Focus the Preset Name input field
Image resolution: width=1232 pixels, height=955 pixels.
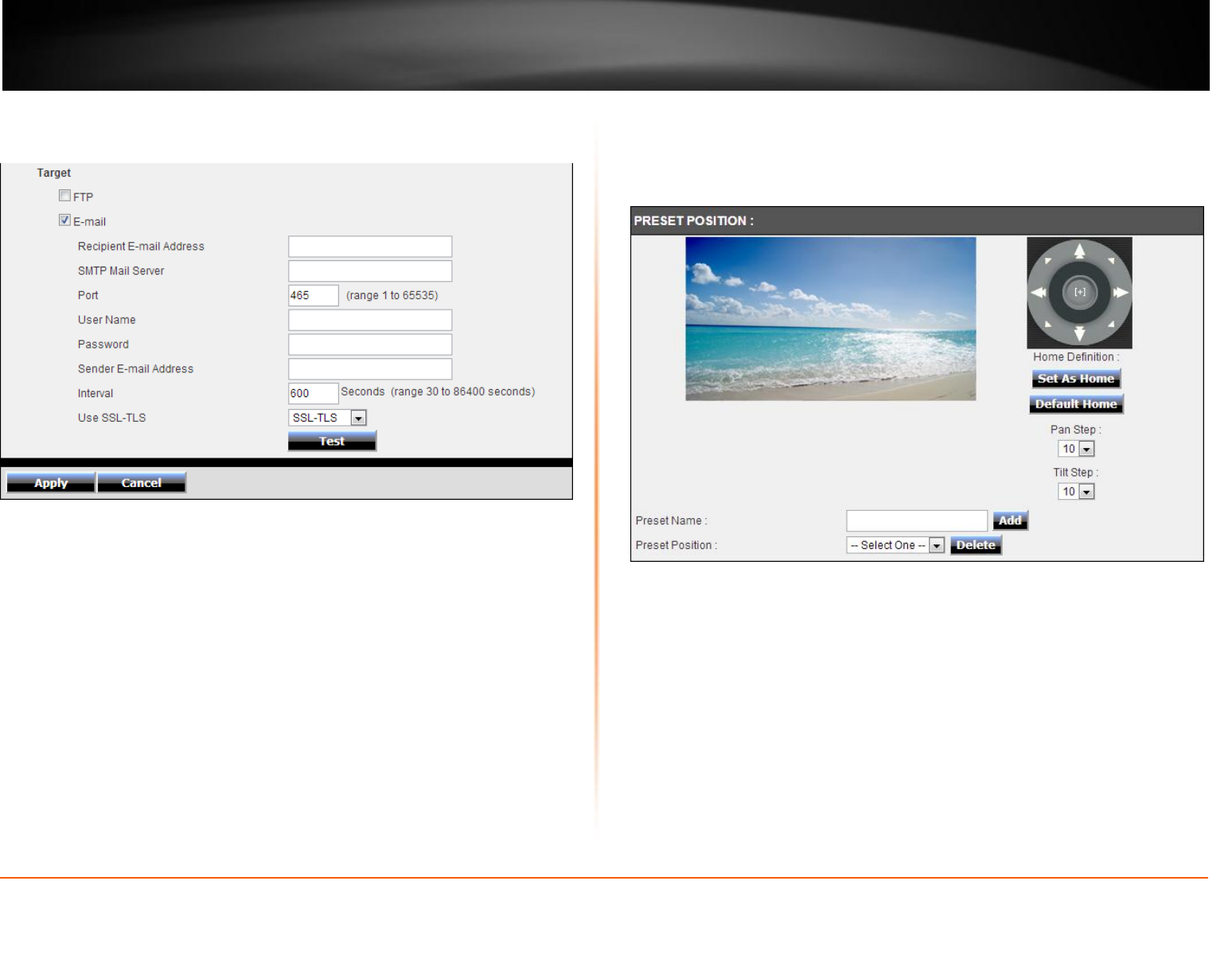tap(917, 520)
